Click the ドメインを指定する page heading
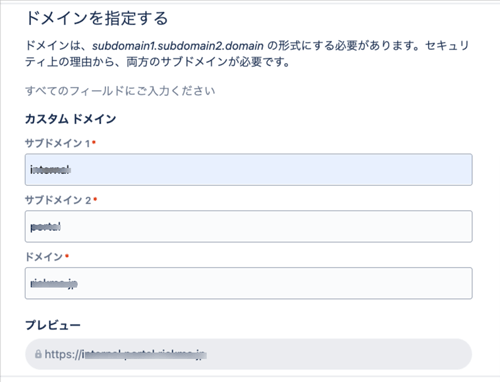 coord(97,18)
